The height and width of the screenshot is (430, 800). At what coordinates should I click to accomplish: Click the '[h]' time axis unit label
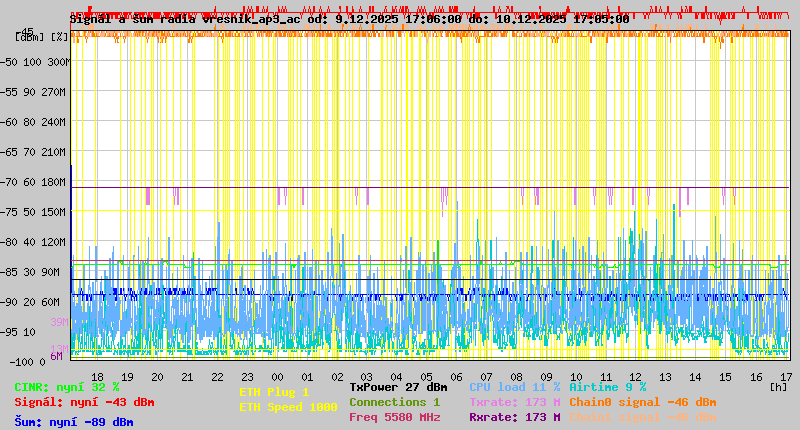coord(779,387)
